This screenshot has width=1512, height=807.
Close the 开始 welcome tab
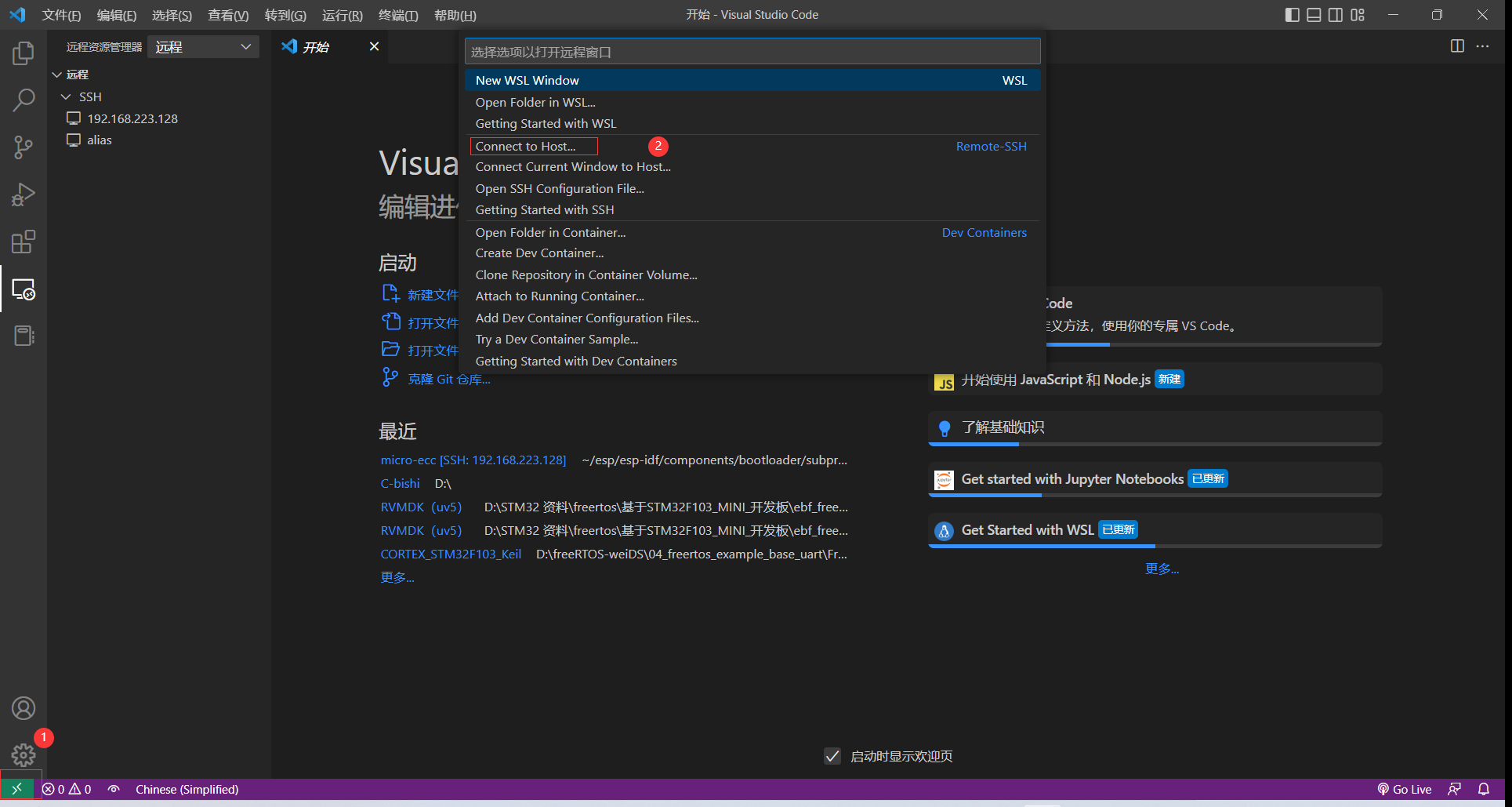coord(374,46)
